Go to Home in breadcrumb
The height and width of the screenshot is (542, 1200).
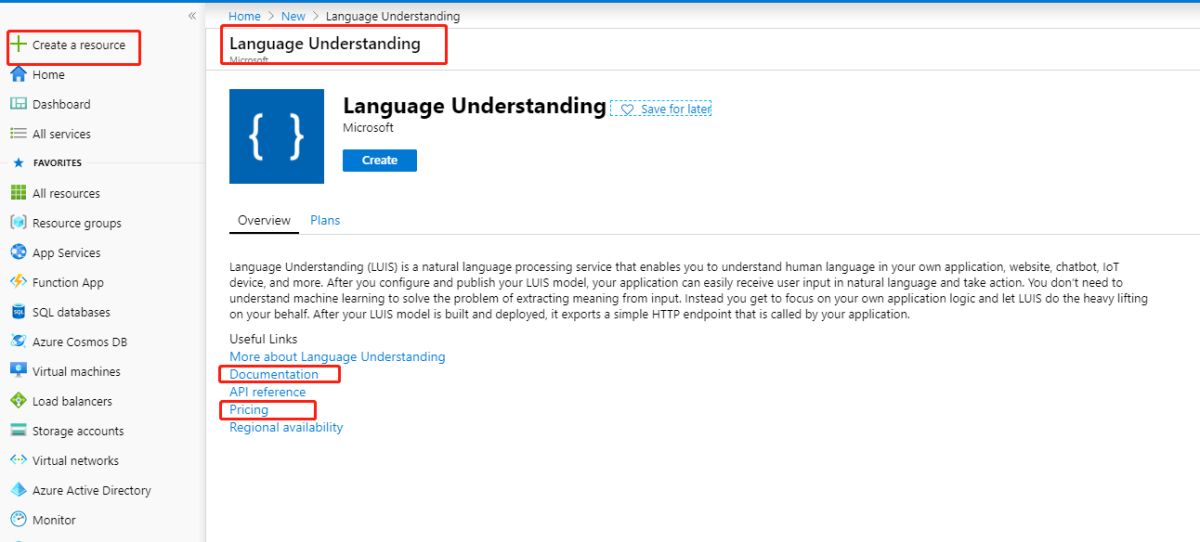[x=244, y=16]
